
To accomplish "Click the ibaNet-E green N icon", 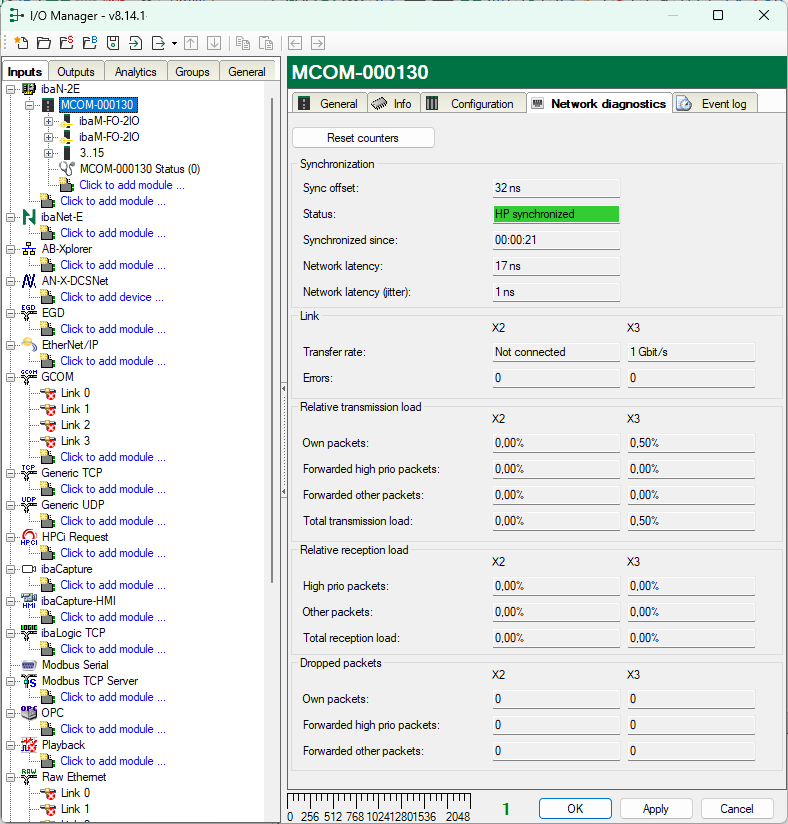I will coord(28,217).
